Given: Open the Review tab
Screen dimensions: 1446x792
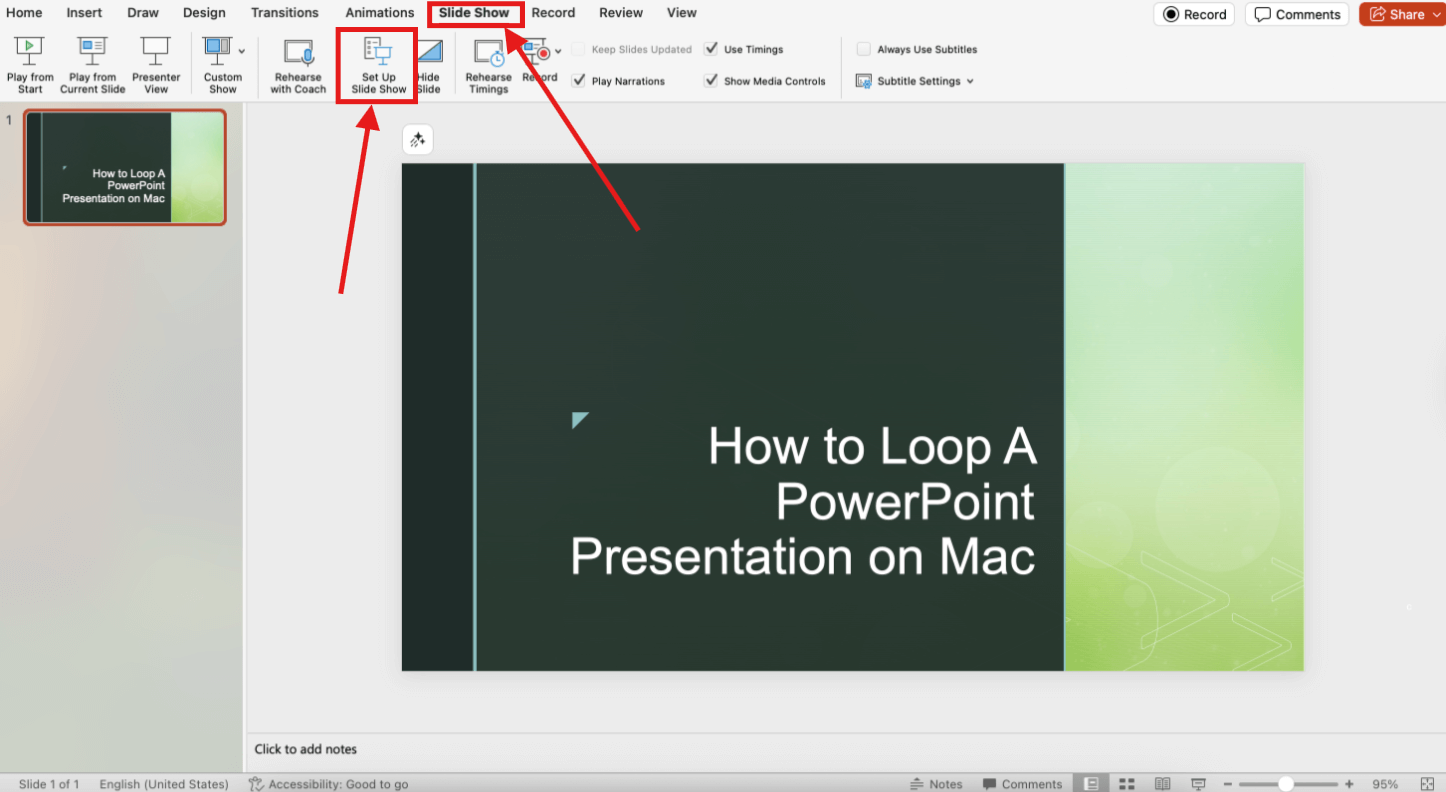Looking at the screenshot, I should pos(621,13).
